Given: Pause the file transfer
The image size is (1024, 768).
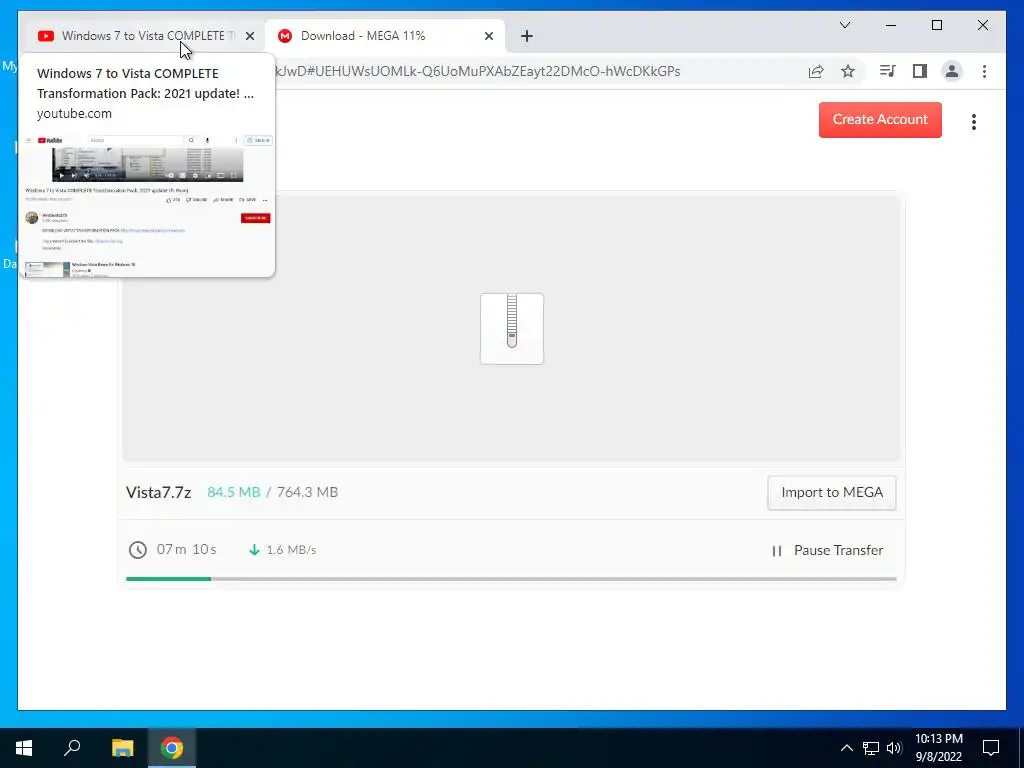Looking at the screenshot, I should pyautogui.click(x=827, y=551).
